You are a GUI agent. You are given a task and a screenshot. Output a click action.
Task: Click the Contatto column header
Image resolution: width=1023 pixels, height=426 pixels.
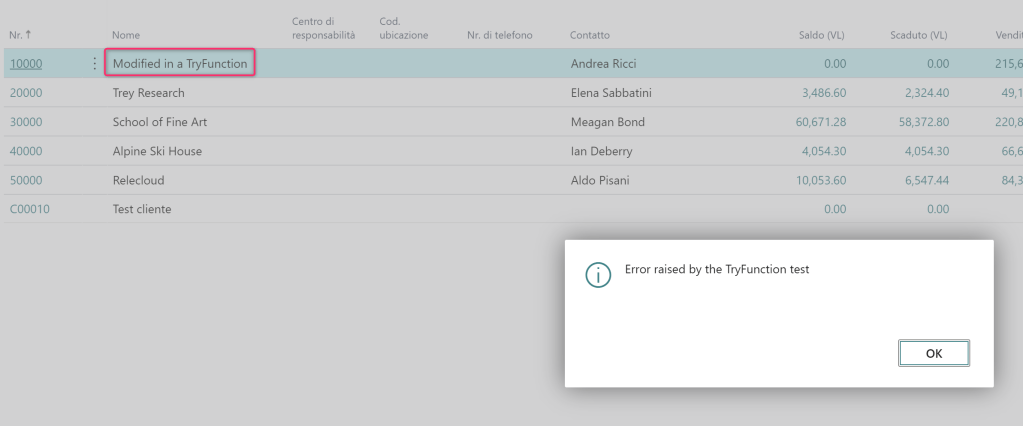tap(590, 35)
